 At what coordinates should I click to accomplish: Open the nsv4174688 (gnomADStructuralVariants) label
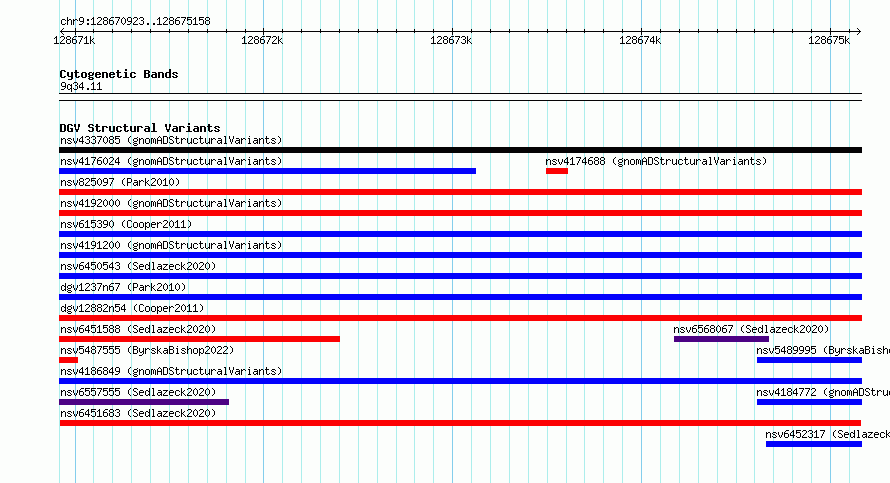[656, 161]
